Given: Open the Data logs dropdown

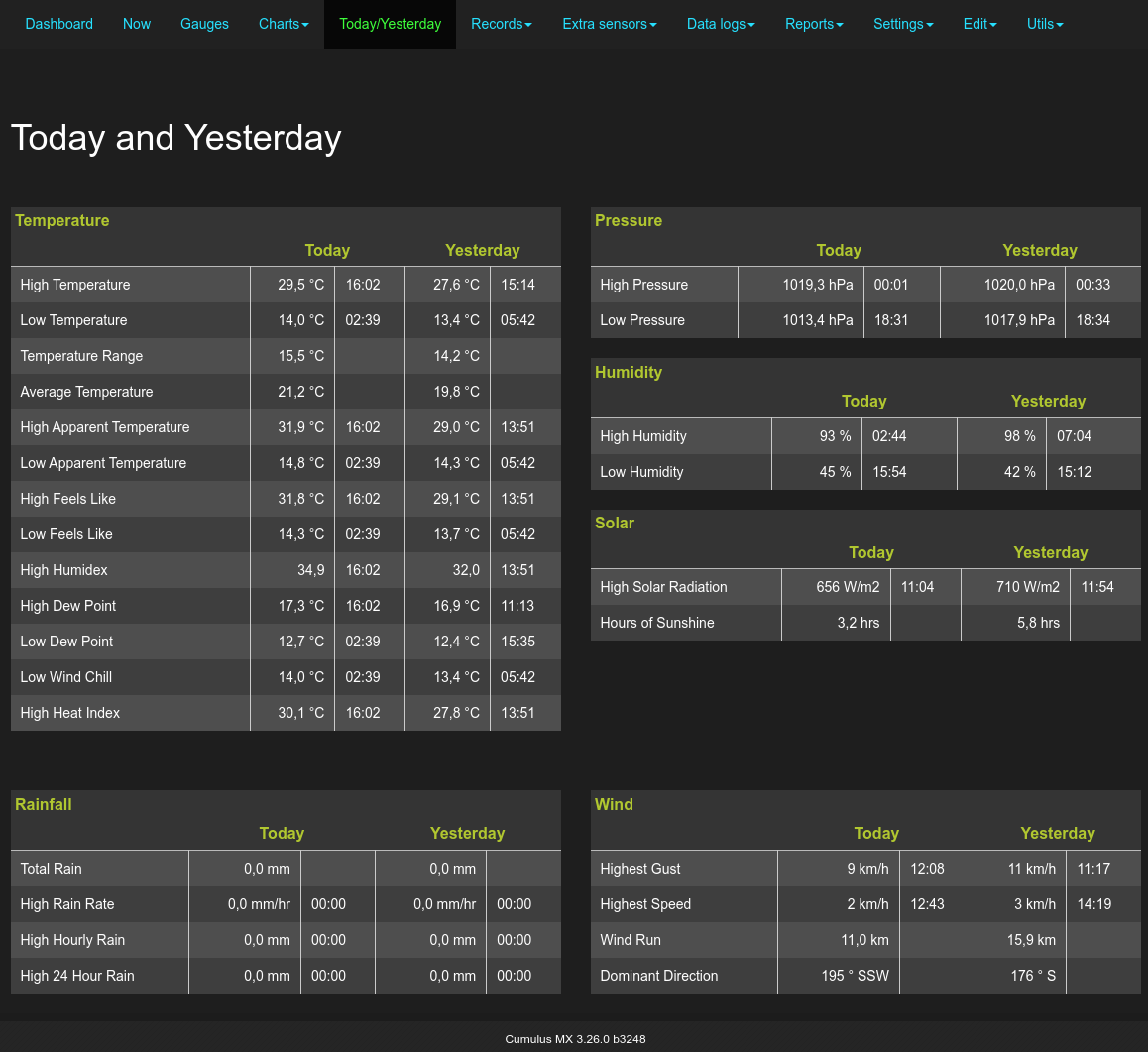Looking at the screenshot, I should tap(721, 24).
